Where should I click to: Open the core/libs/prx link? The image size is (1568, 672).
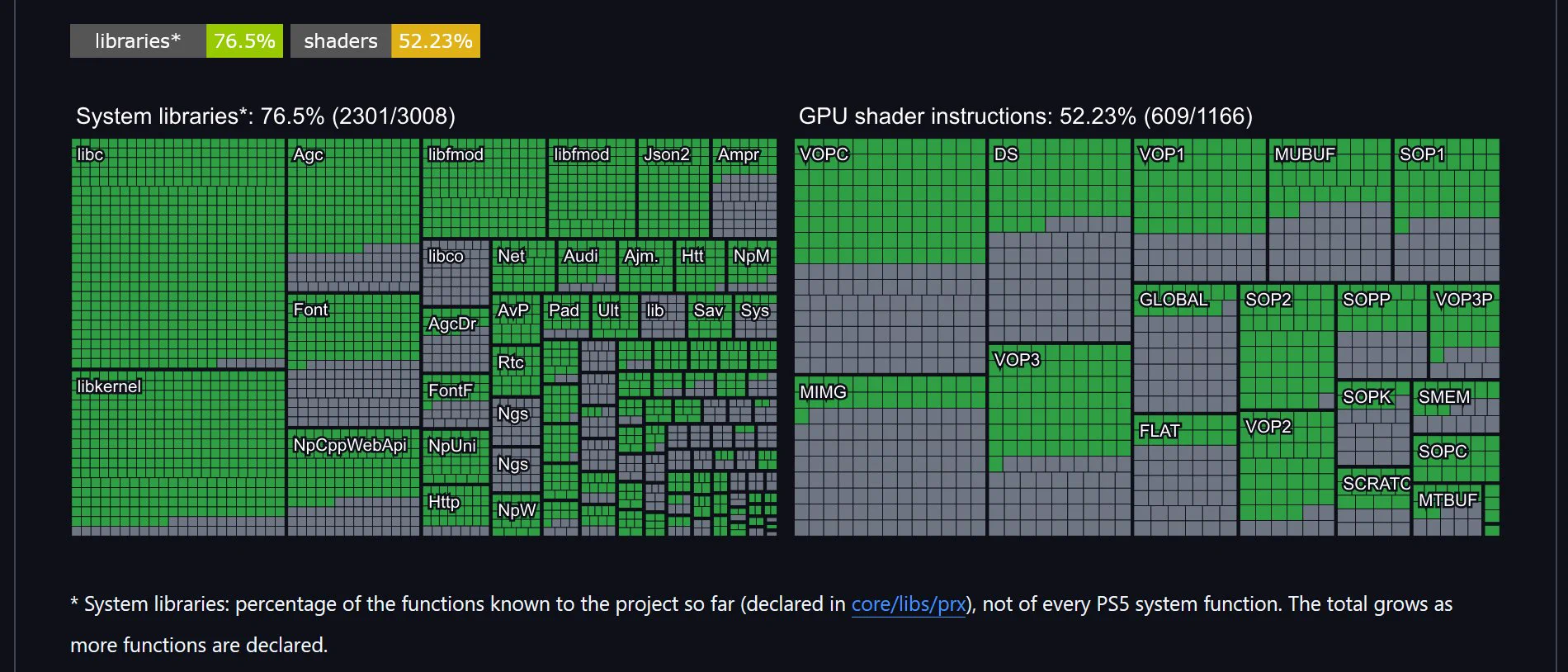coord(909,604)
